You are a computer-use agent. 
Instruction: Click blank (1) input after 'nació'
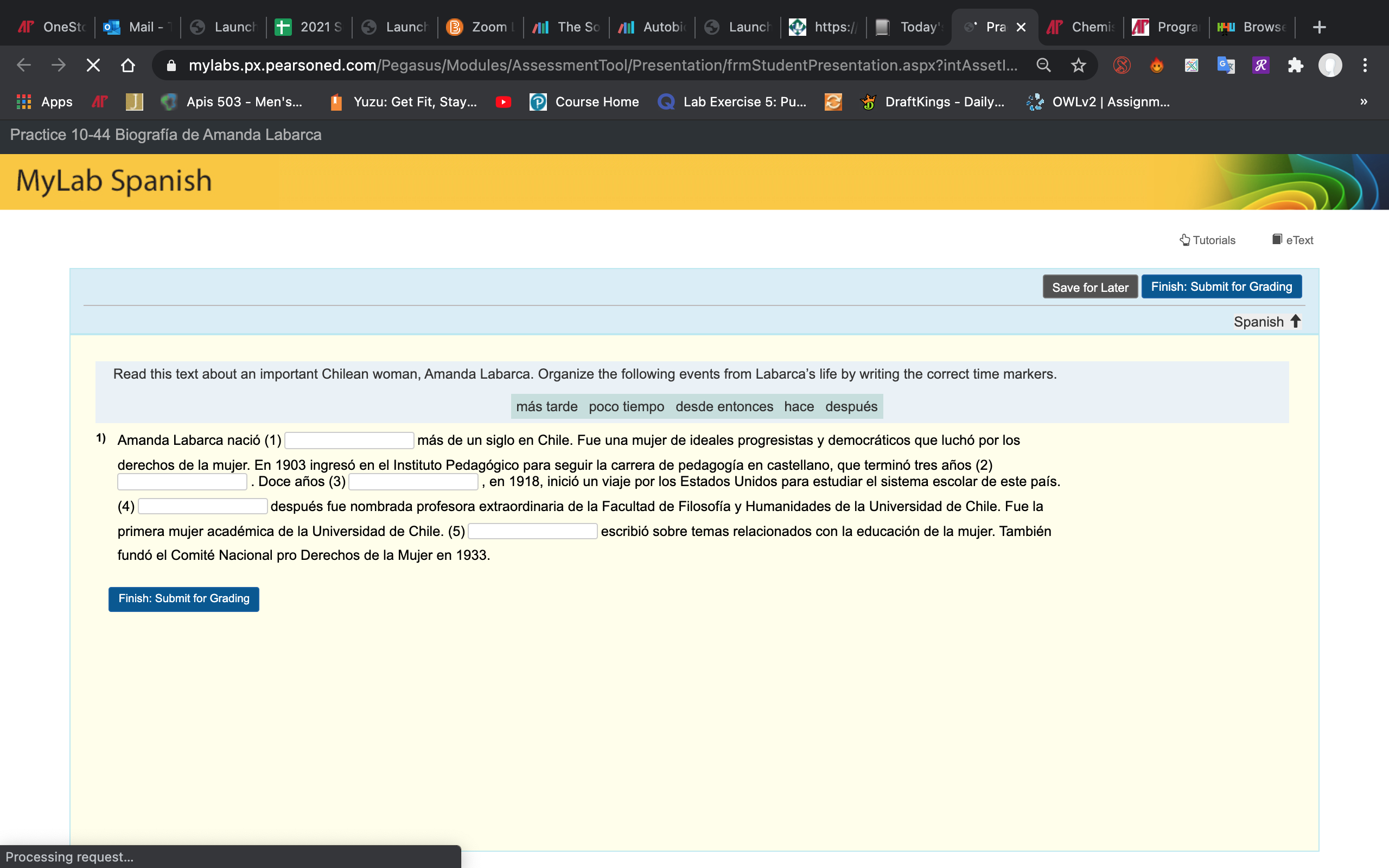(x=349, y=441)
